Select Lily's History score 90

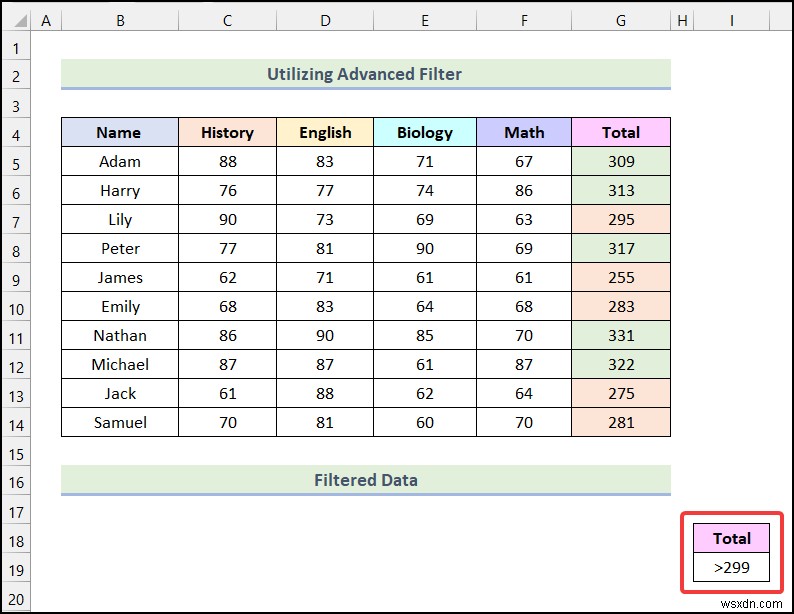point(227,219)
